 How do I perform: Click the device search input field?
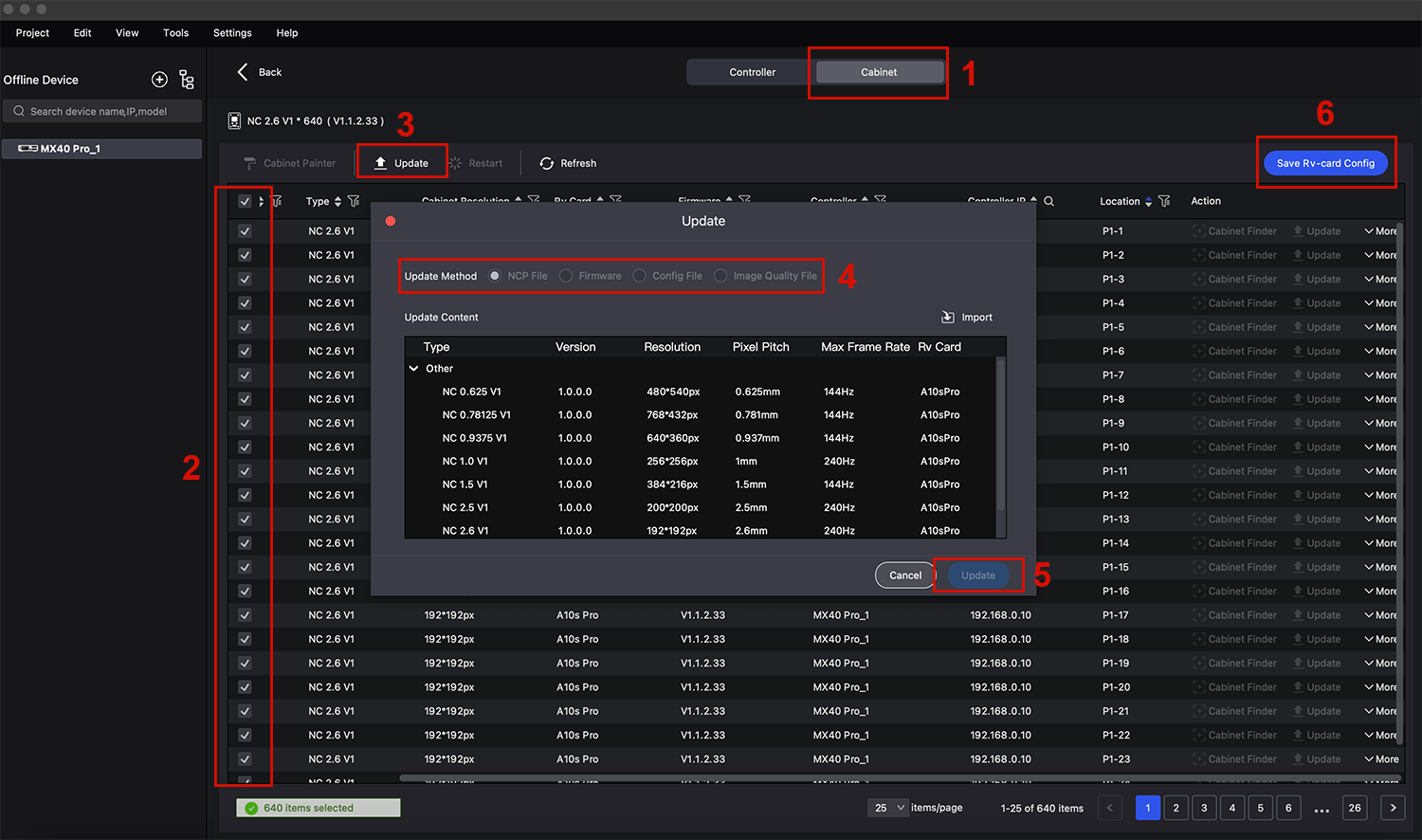coord(101,110)
